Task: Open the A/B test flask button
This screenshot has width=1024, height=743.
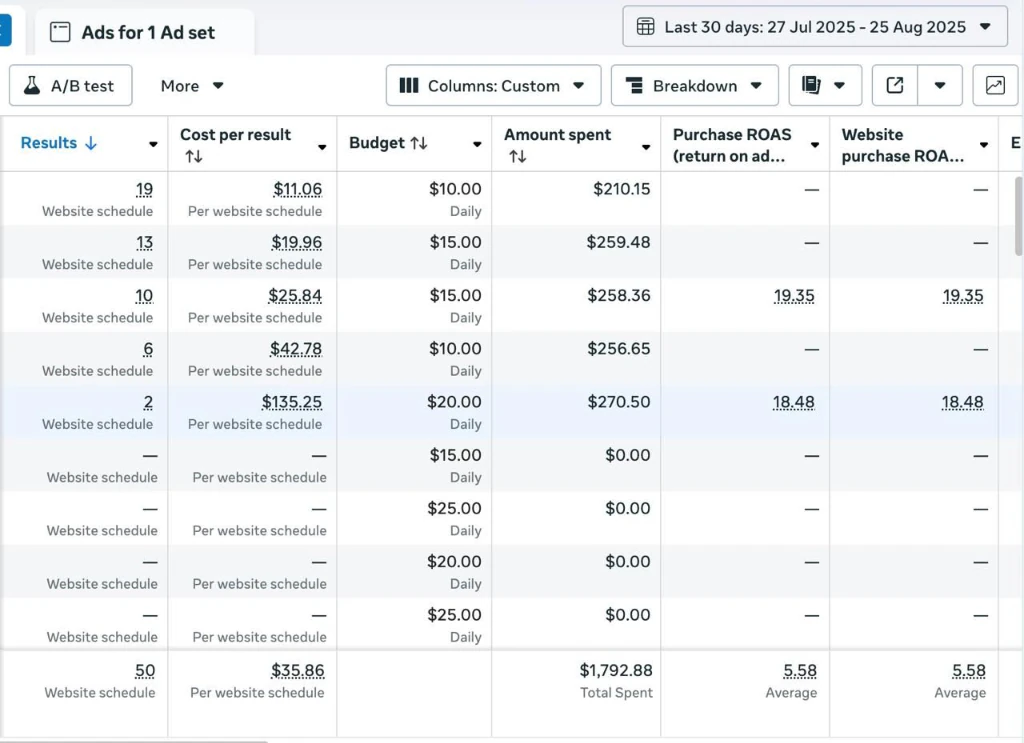Action: [71, 86]
